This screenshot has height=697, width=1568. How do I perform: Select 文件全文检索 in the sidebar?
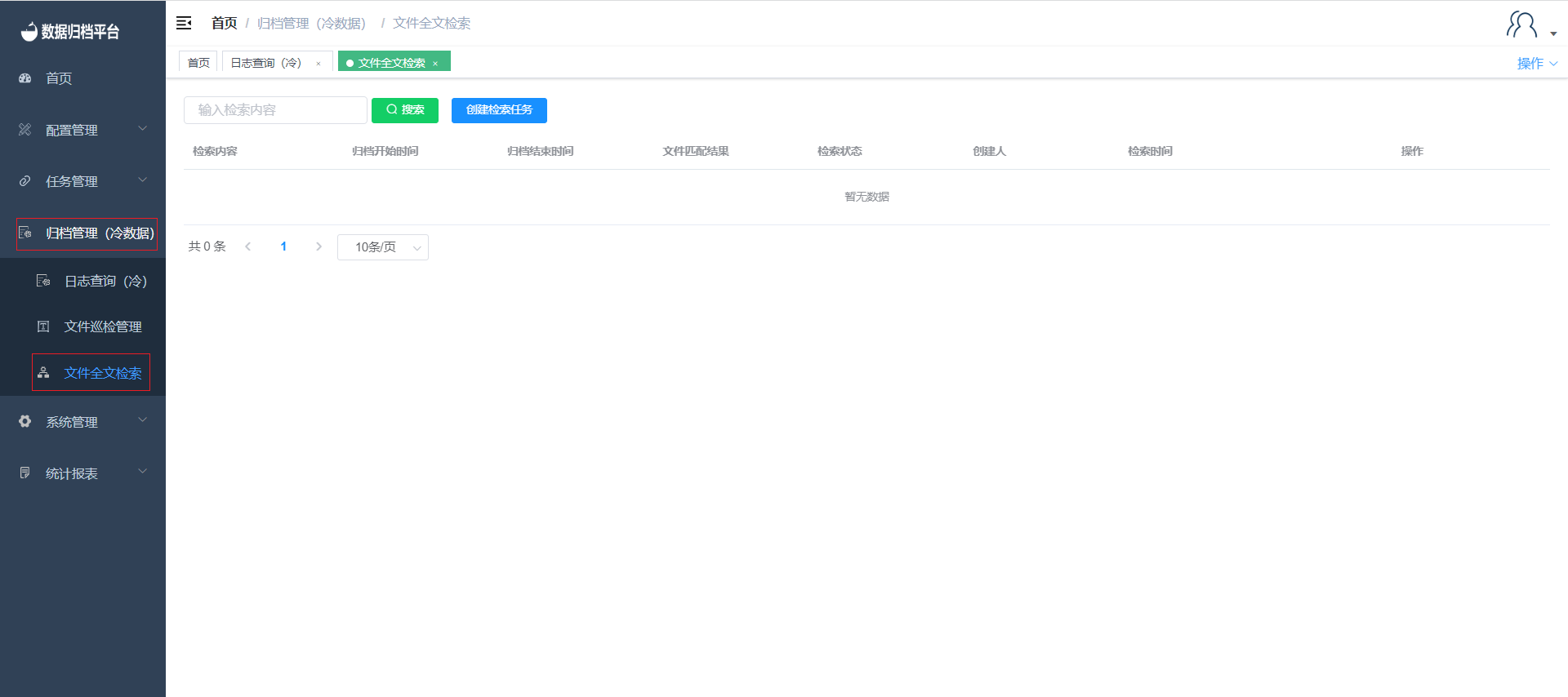coord(82,373)
